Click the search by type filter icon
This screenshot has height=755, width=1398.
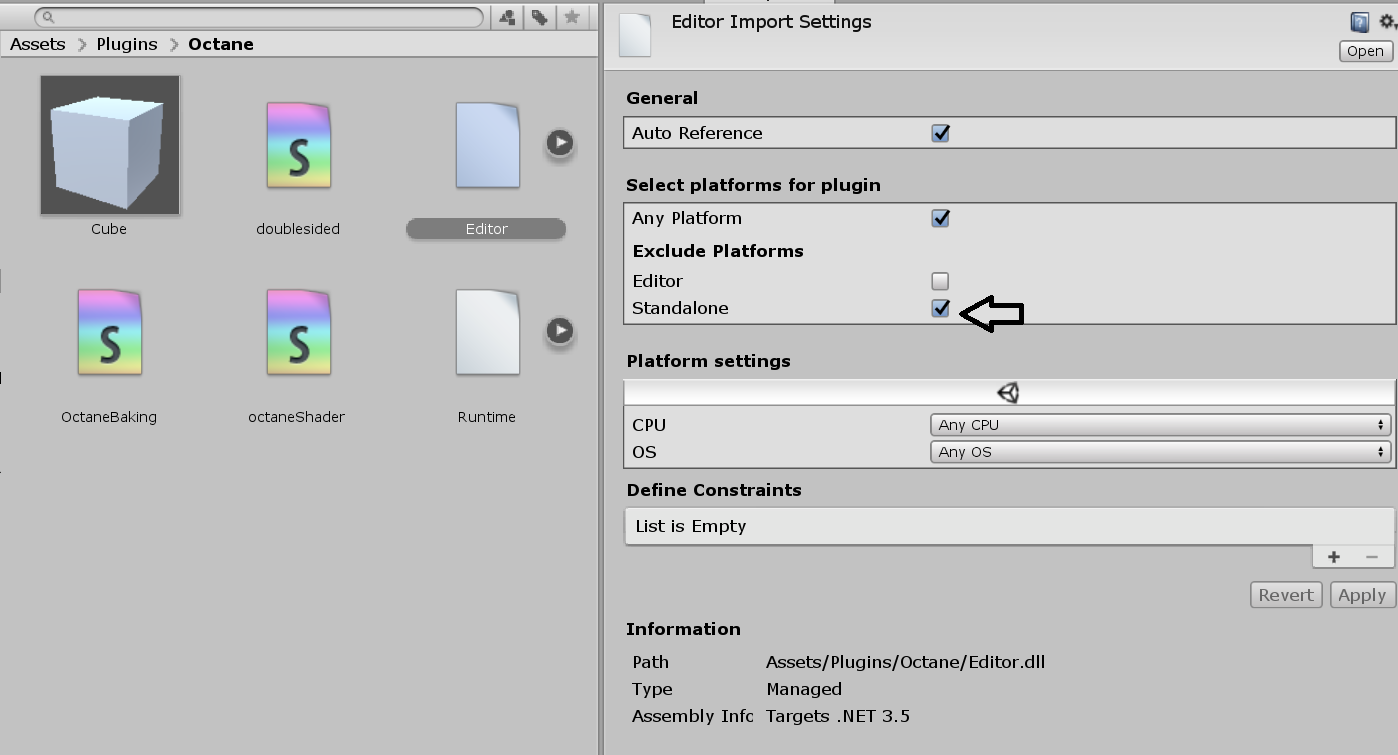point(507,17)
